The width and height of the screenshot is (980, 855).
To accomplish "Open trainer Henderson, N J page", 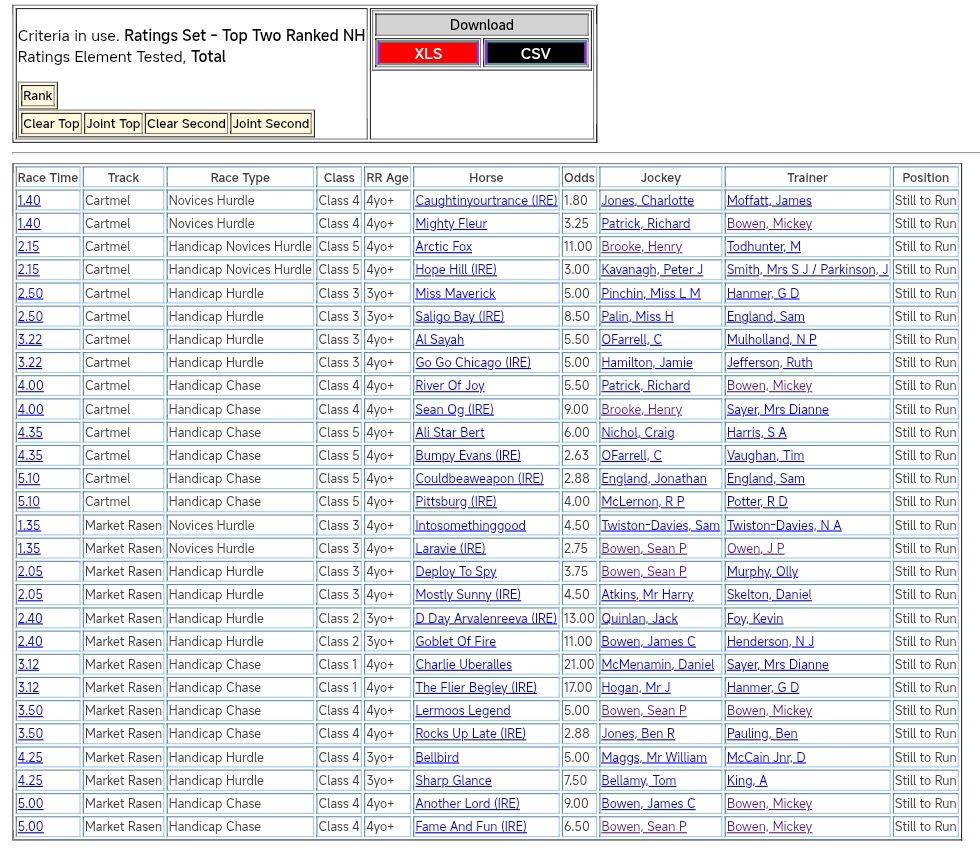I will tap(770, 642).
